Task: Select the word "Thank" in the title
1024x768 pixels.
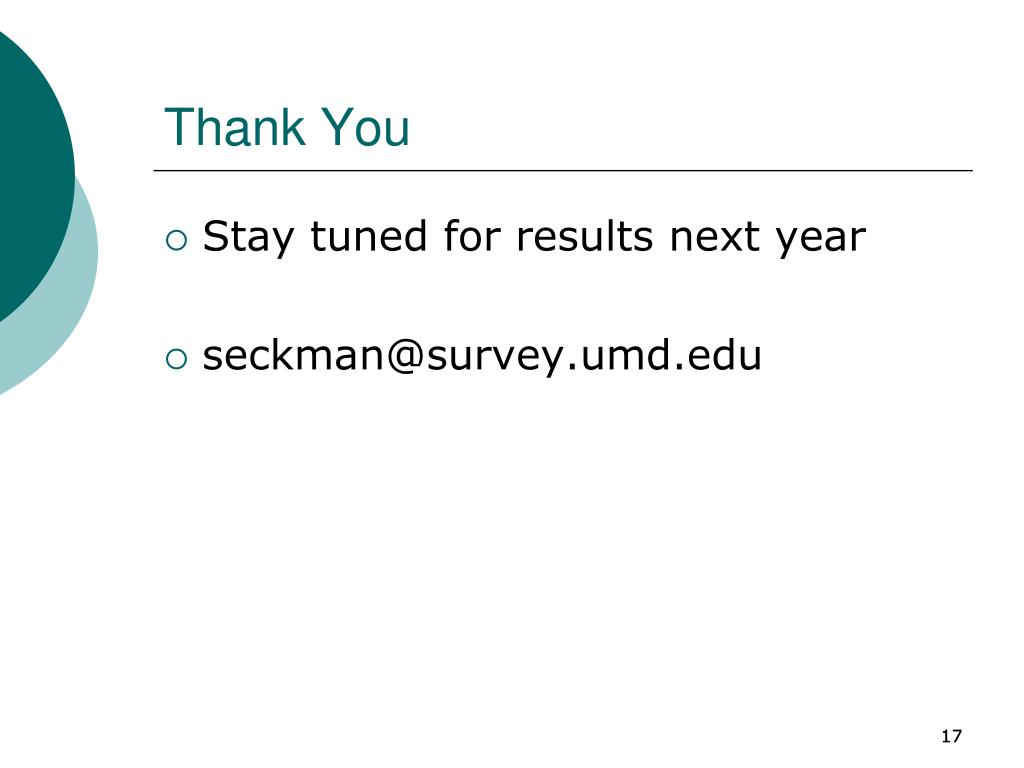Action: click(x=234, y=127)
